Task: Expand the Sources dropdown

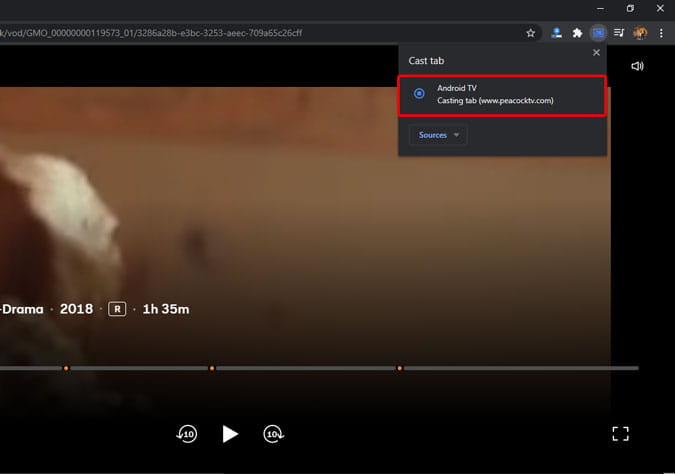Action: point(438,135)
